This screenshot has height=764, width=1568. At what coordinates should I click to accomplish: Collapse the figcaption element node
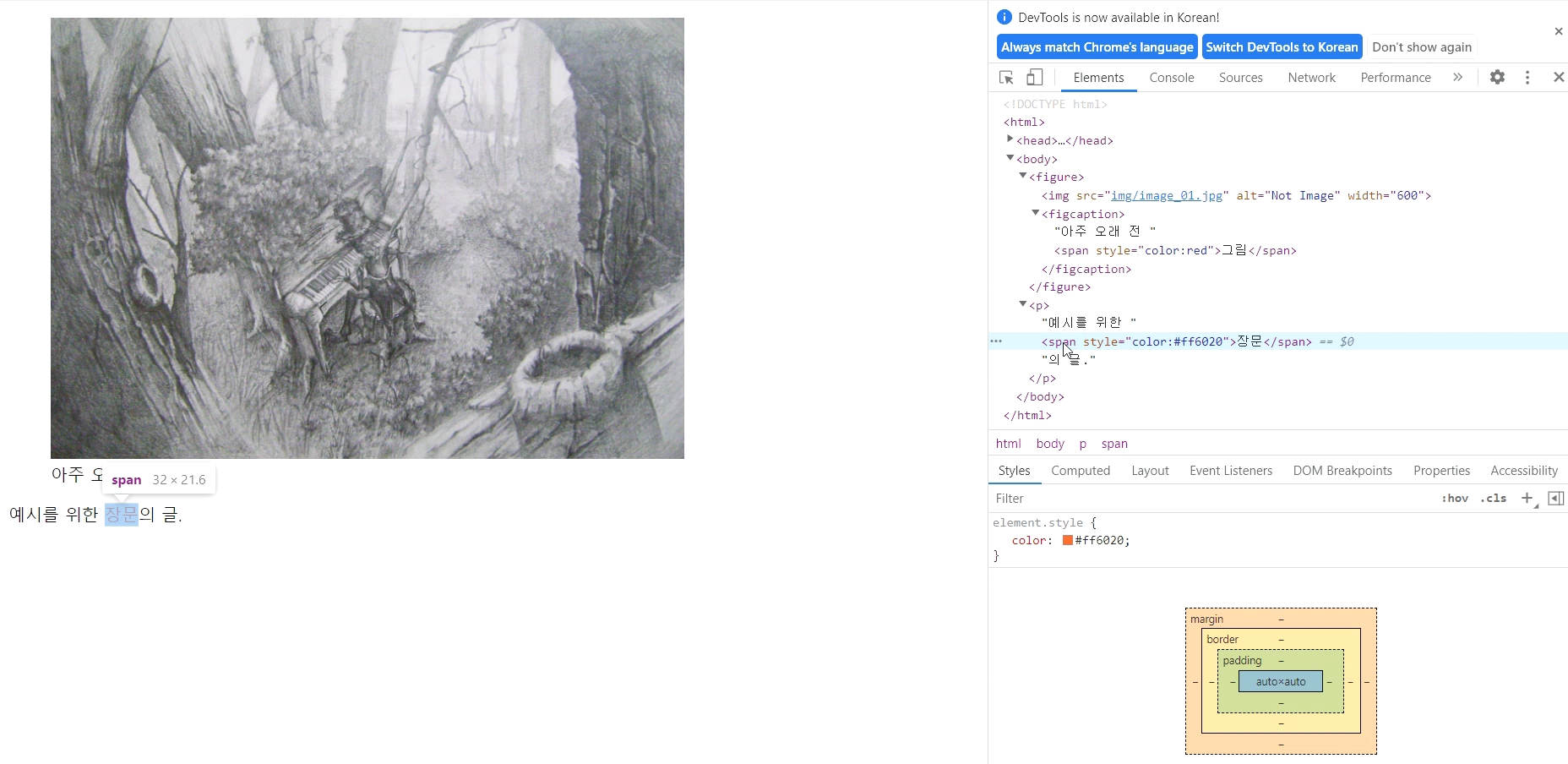[x=1035, y=214]
